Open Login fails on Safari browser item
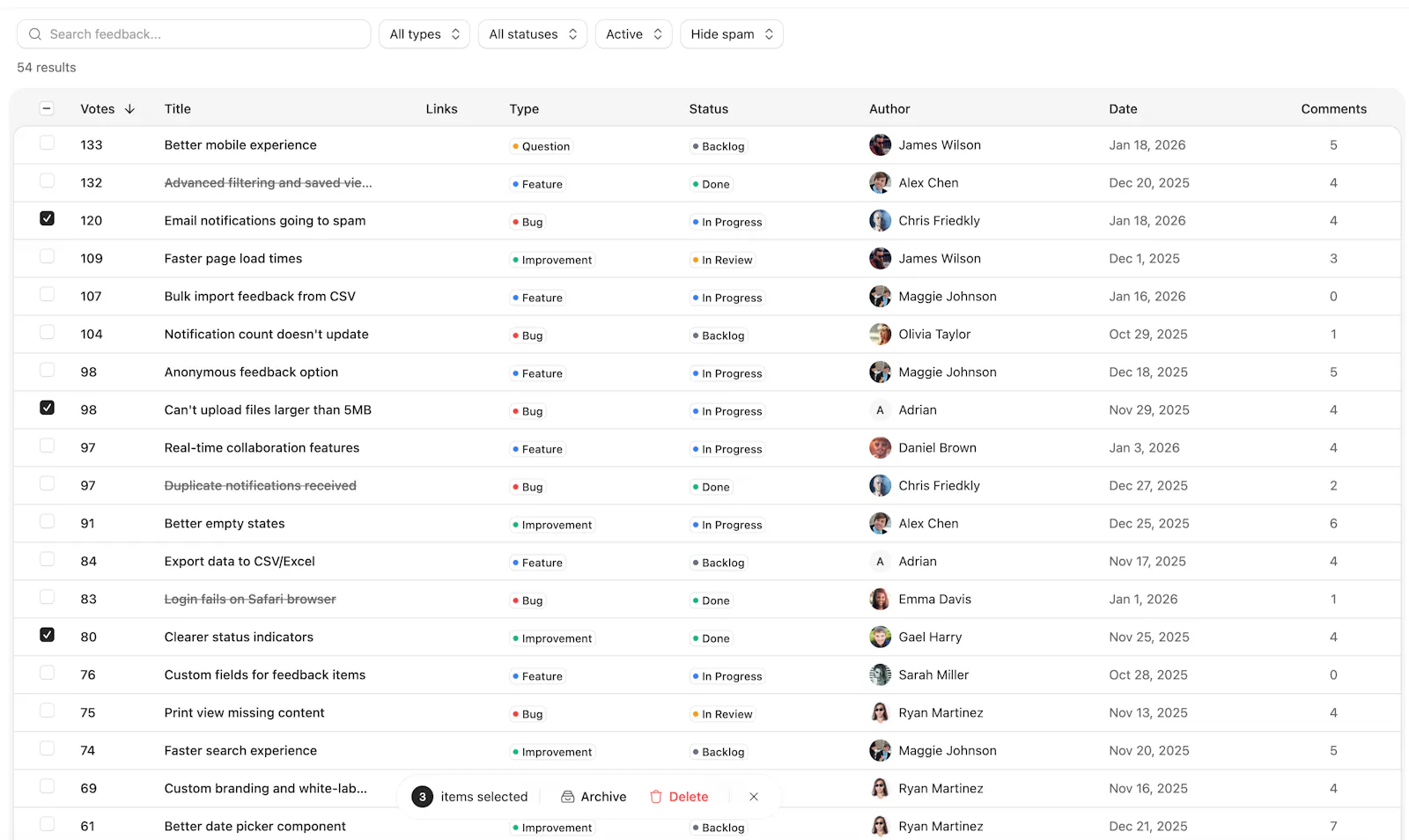This screenshot has width=1409, height=840. coord(250,600)
